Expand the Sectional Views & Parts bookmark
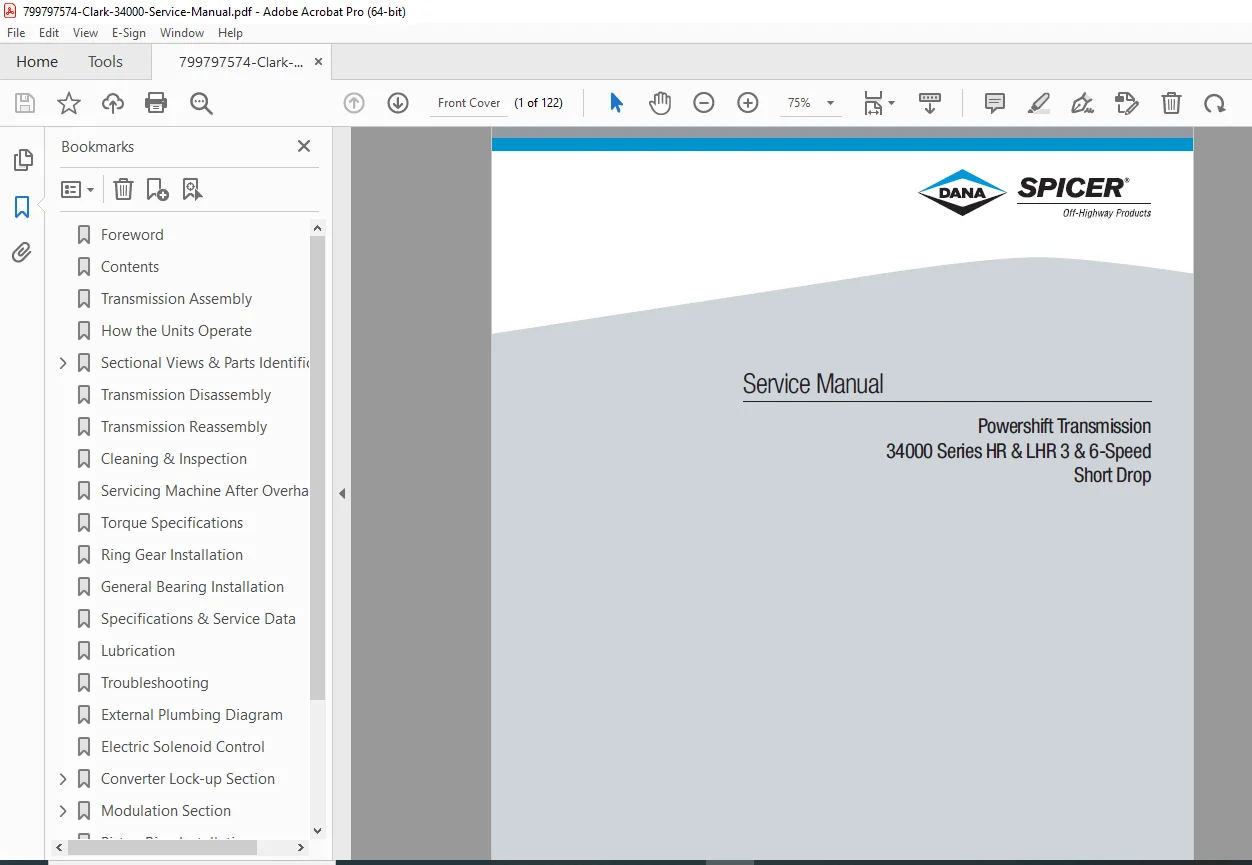1252x865 pixels. 63,363
